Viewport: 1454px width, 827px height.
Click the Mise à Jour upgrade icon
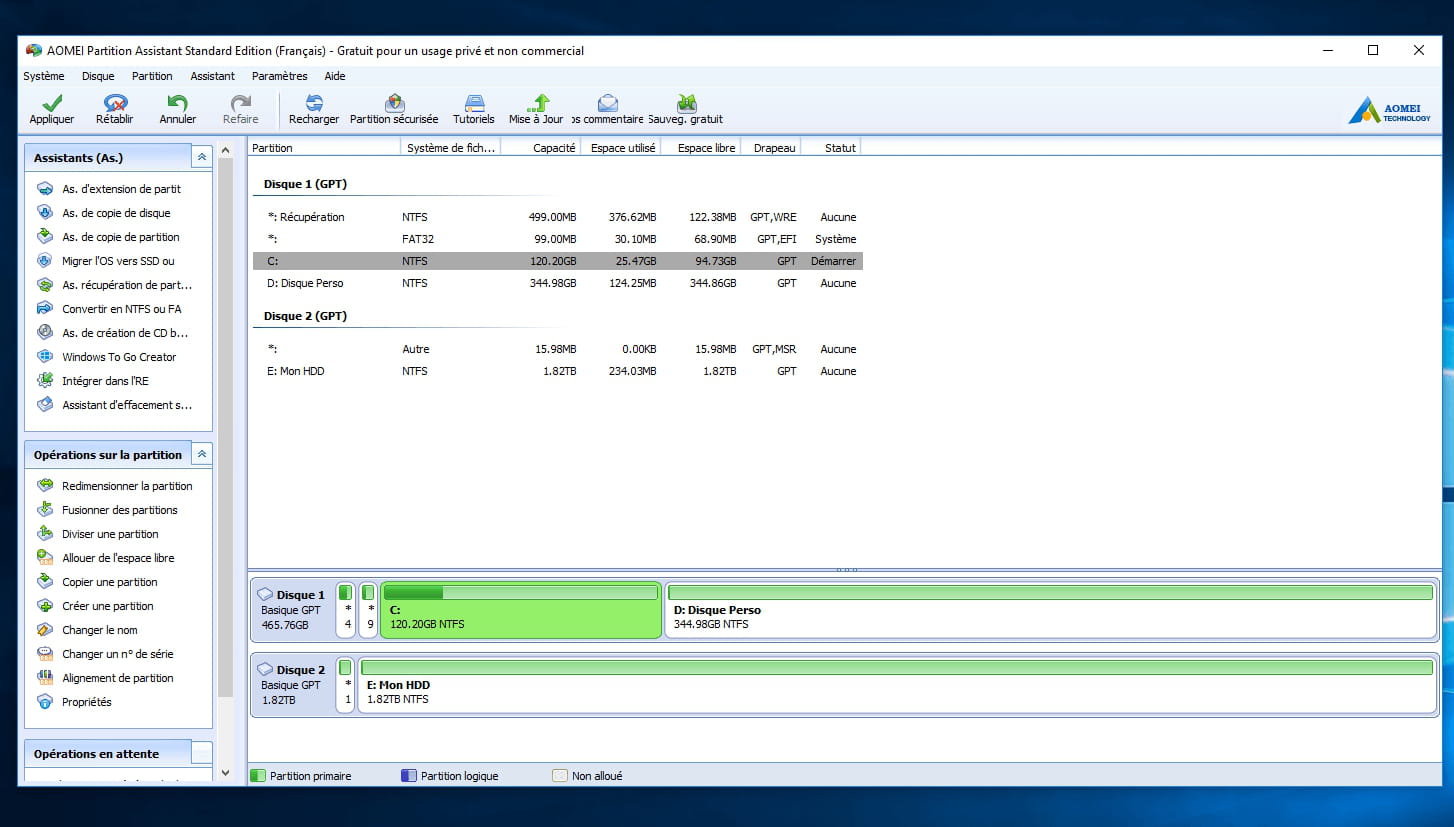point(537,103)
